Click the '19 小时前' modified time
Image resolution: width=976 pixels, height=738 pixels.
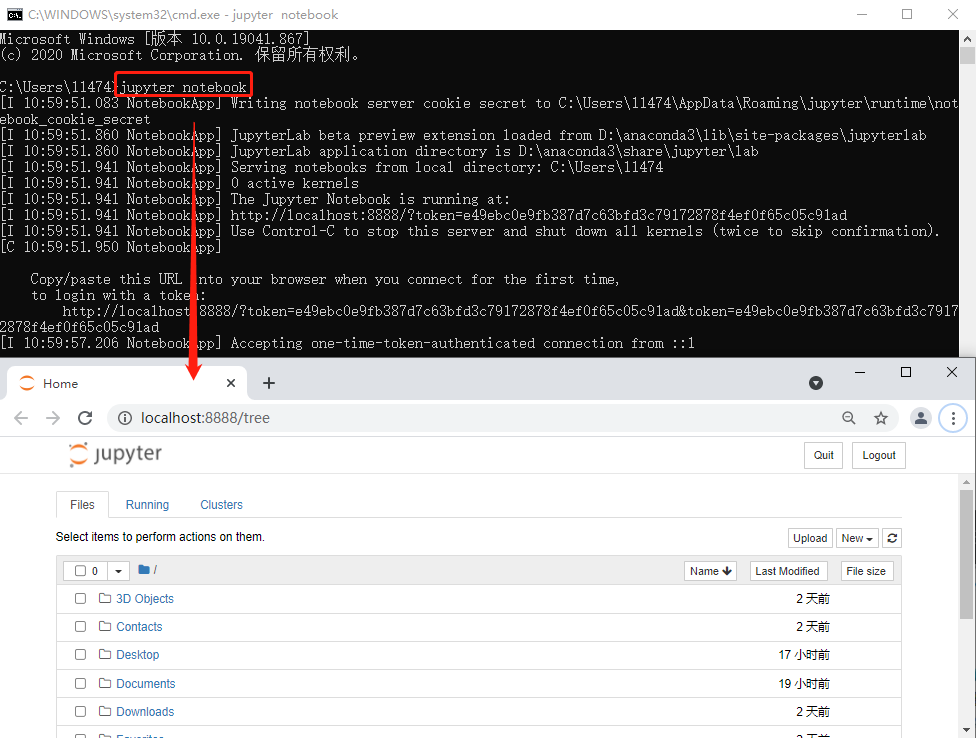[x=804, y=684]
